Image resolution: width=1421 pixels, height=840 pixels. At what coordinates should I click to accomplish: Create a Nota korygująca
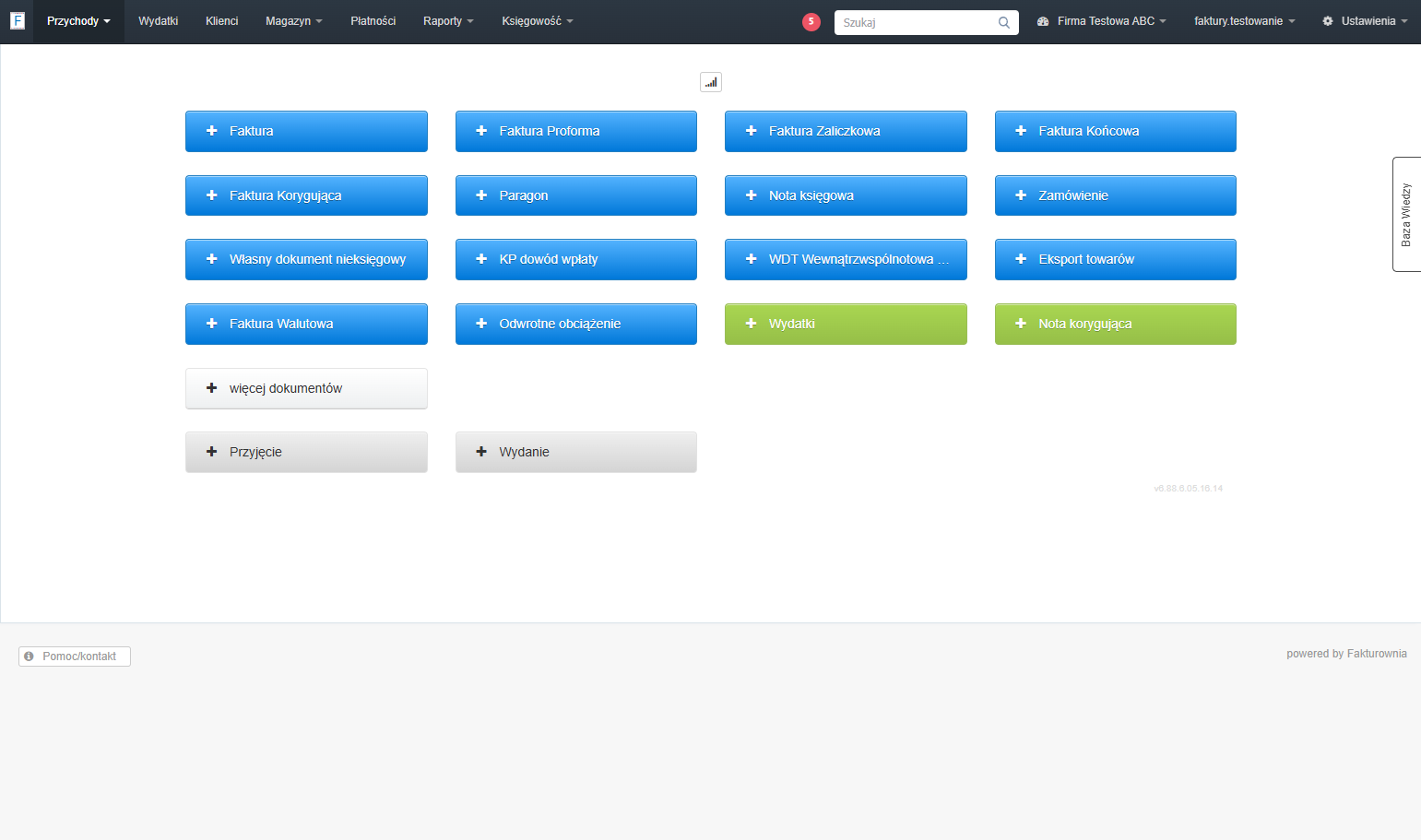pyautogui.click(x=1116, y=324)
